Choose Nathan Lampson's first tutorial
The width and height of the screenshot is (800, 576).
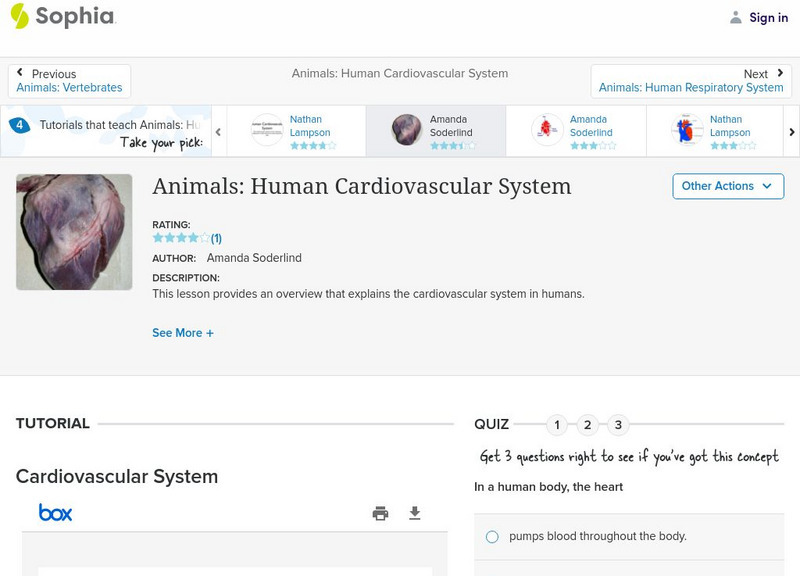296,131
